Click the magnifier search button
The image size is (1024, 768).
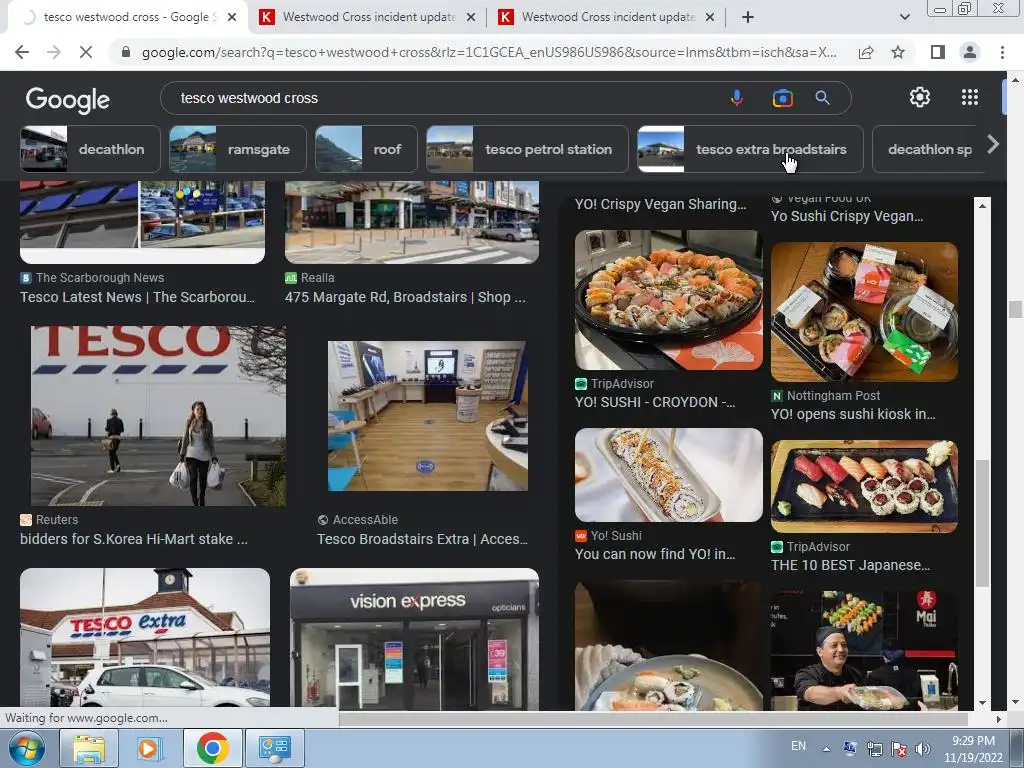point(822,98)
